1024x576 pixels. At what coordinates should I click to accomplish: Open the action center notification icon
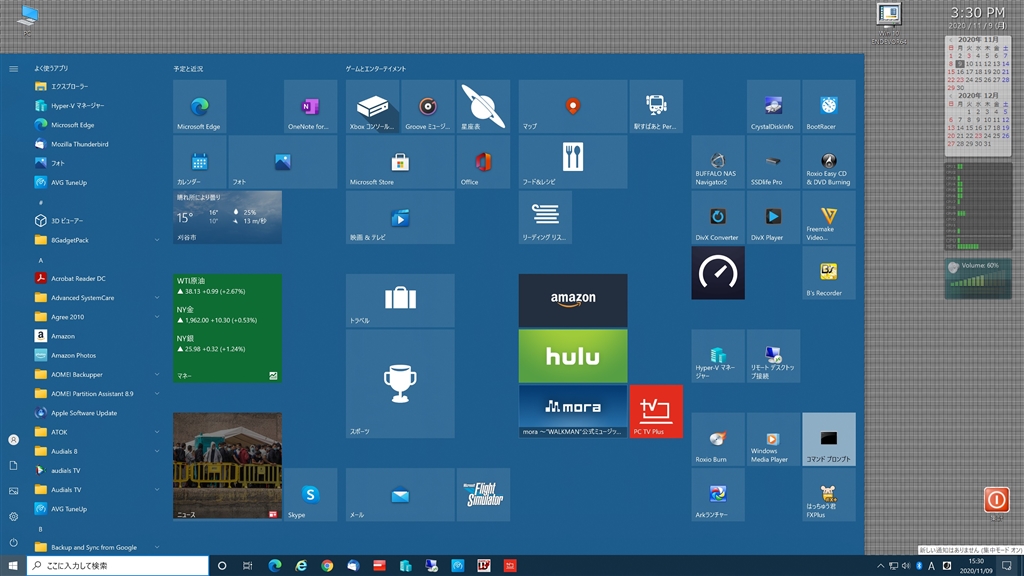point(1006,566)
